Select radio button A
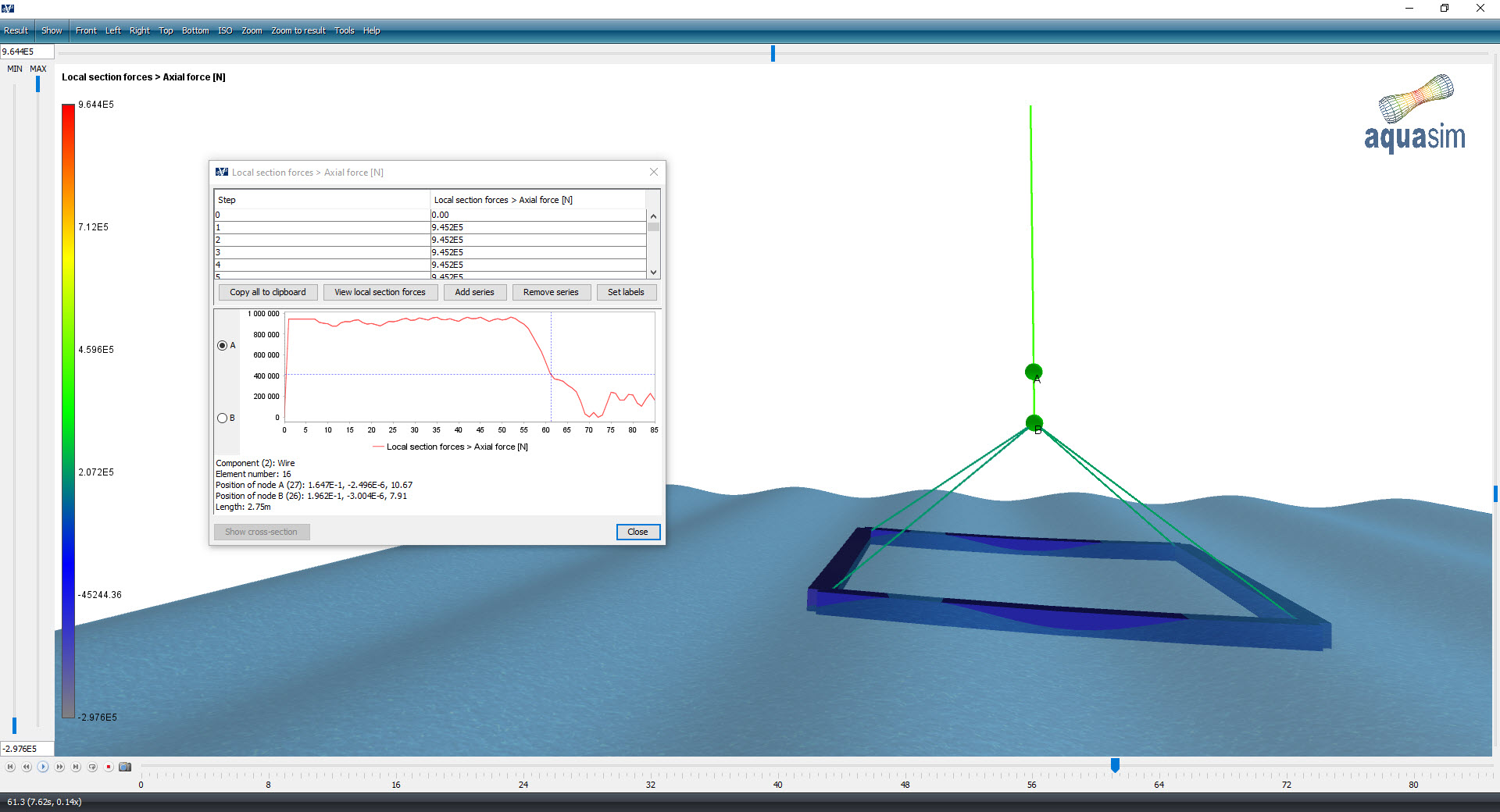1500x812 pixels. pyautogui.click(x=223, y=345)
